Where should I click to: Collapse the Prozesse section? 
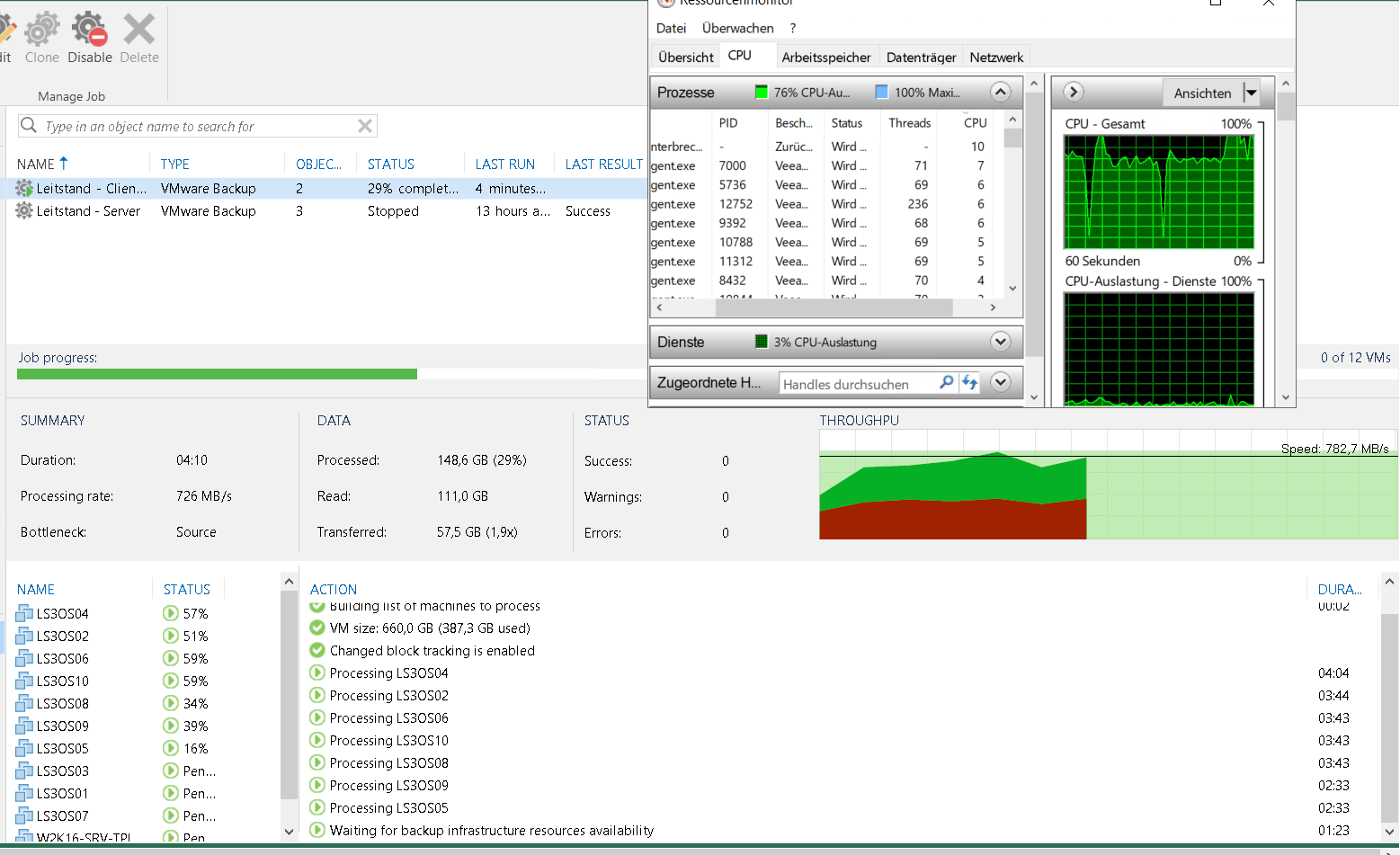tap(1000, 93)
